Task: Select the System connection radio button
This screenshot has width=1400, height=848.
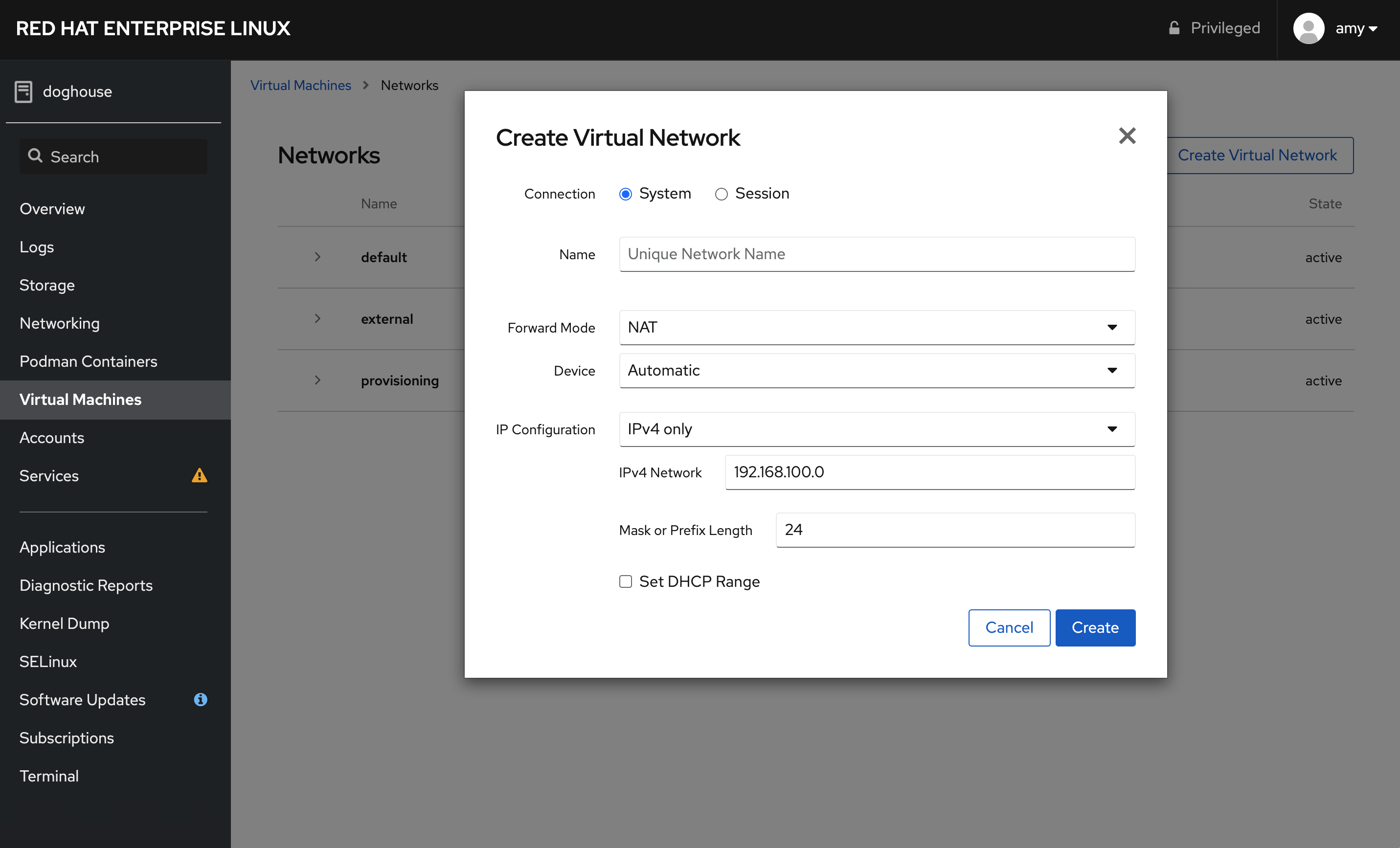Action: click(x=625, y=194)
